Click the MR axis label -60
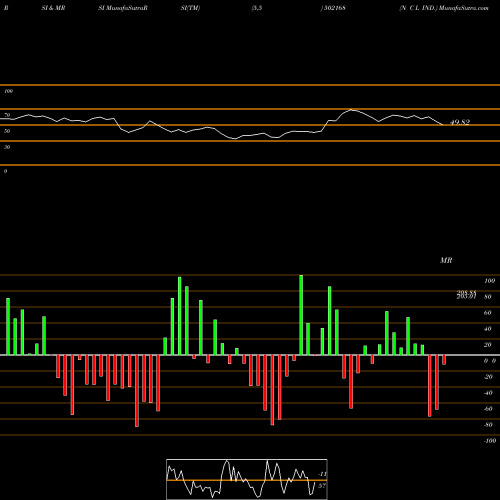The image size is (500, 500). click(488, 409)
